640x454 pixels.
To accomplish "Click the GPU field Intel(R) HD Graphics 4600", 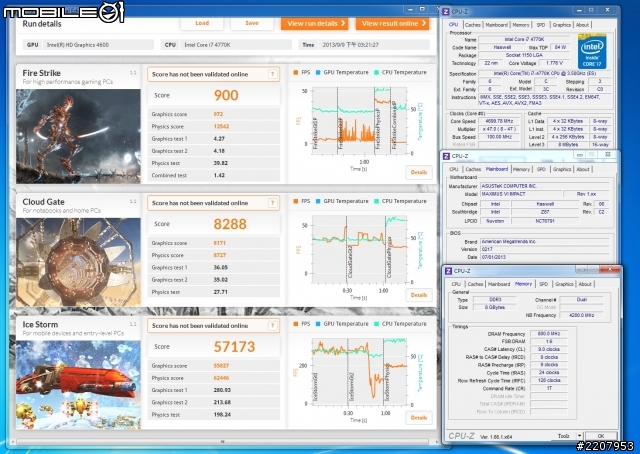I will click(x=99, y=45).
